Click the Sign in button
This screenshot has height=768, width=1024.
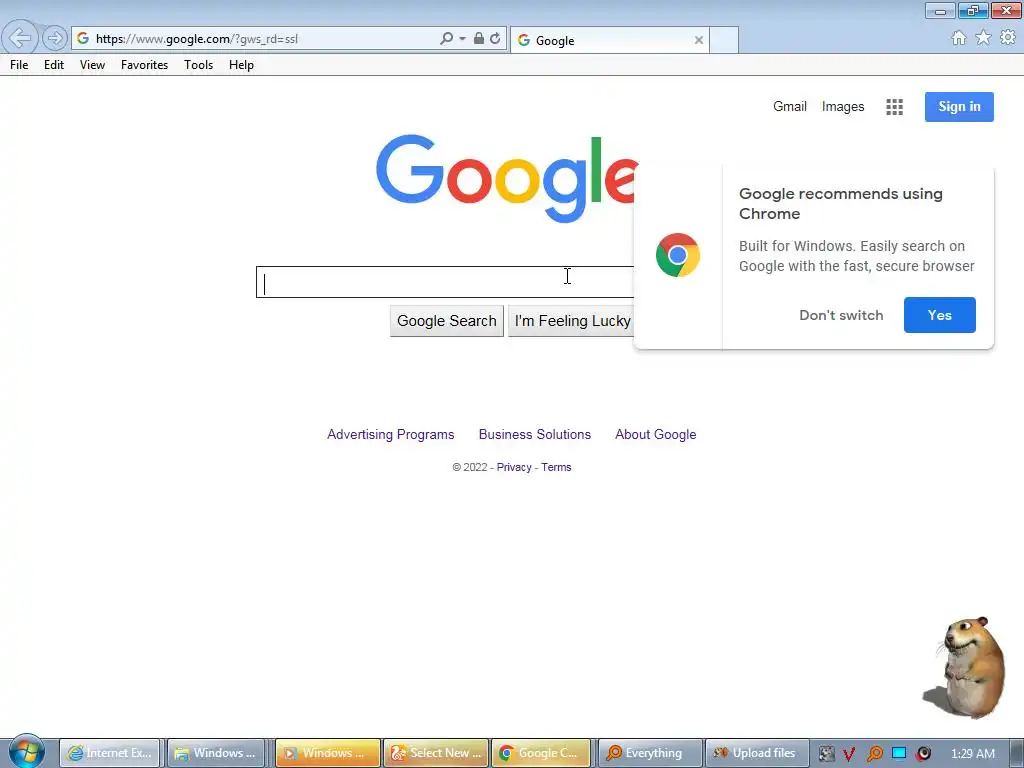click(959, 106)
